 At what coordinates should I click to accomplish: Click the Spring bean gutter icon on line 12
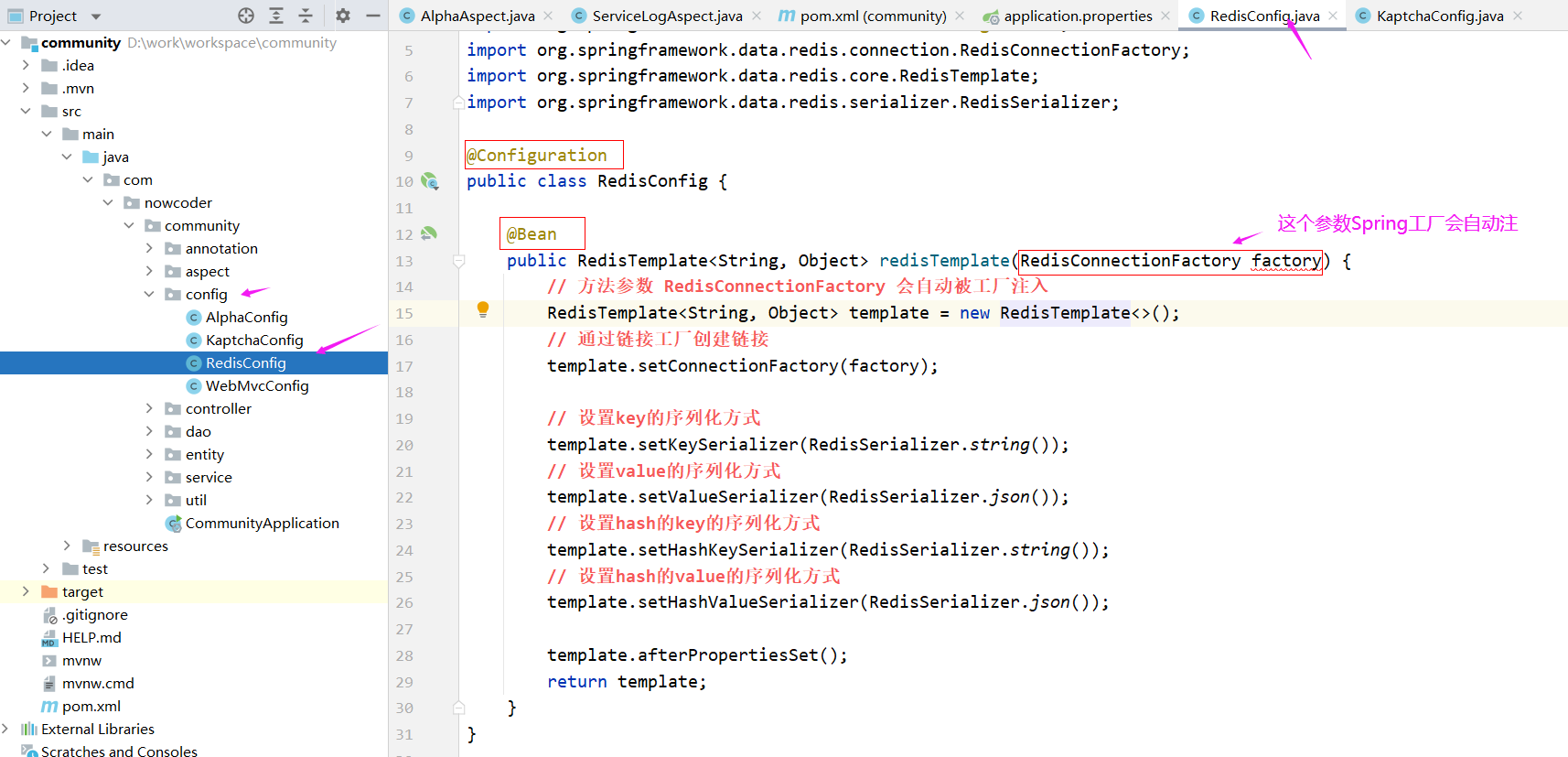428,234
